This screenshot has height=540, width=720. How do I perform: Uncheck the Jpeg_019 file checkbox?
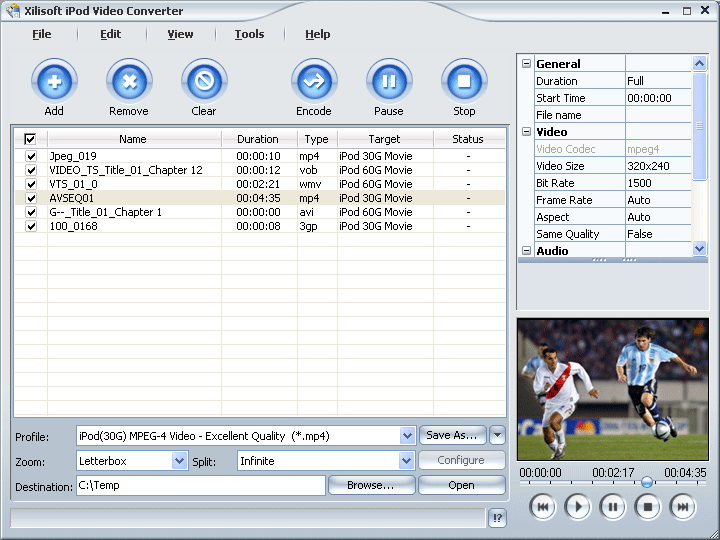pos(31,156)
